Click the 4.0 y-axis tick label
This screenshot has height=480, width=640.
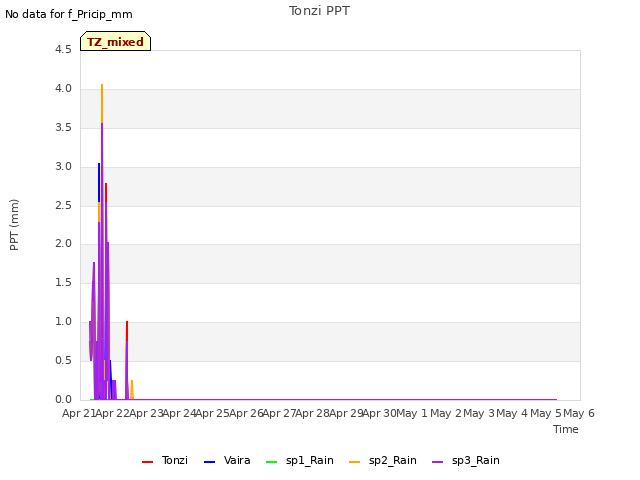[63, 89]
